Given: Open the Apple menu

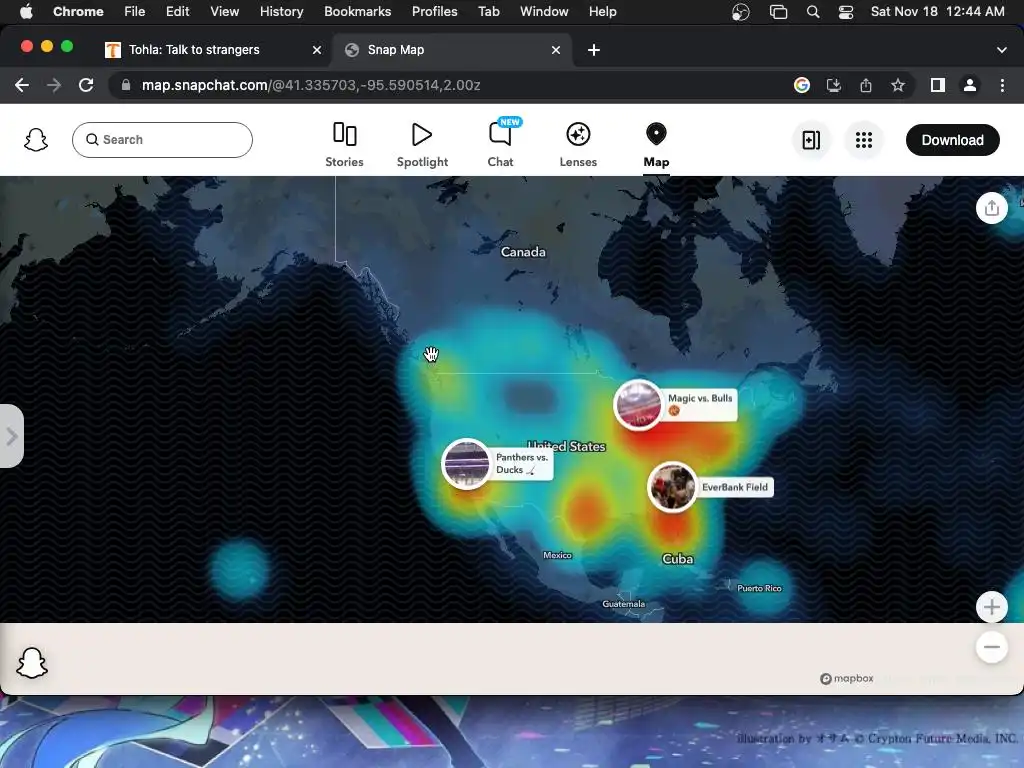Looking at the screenshot, I should pyautogui.click(x=26, y=11).
